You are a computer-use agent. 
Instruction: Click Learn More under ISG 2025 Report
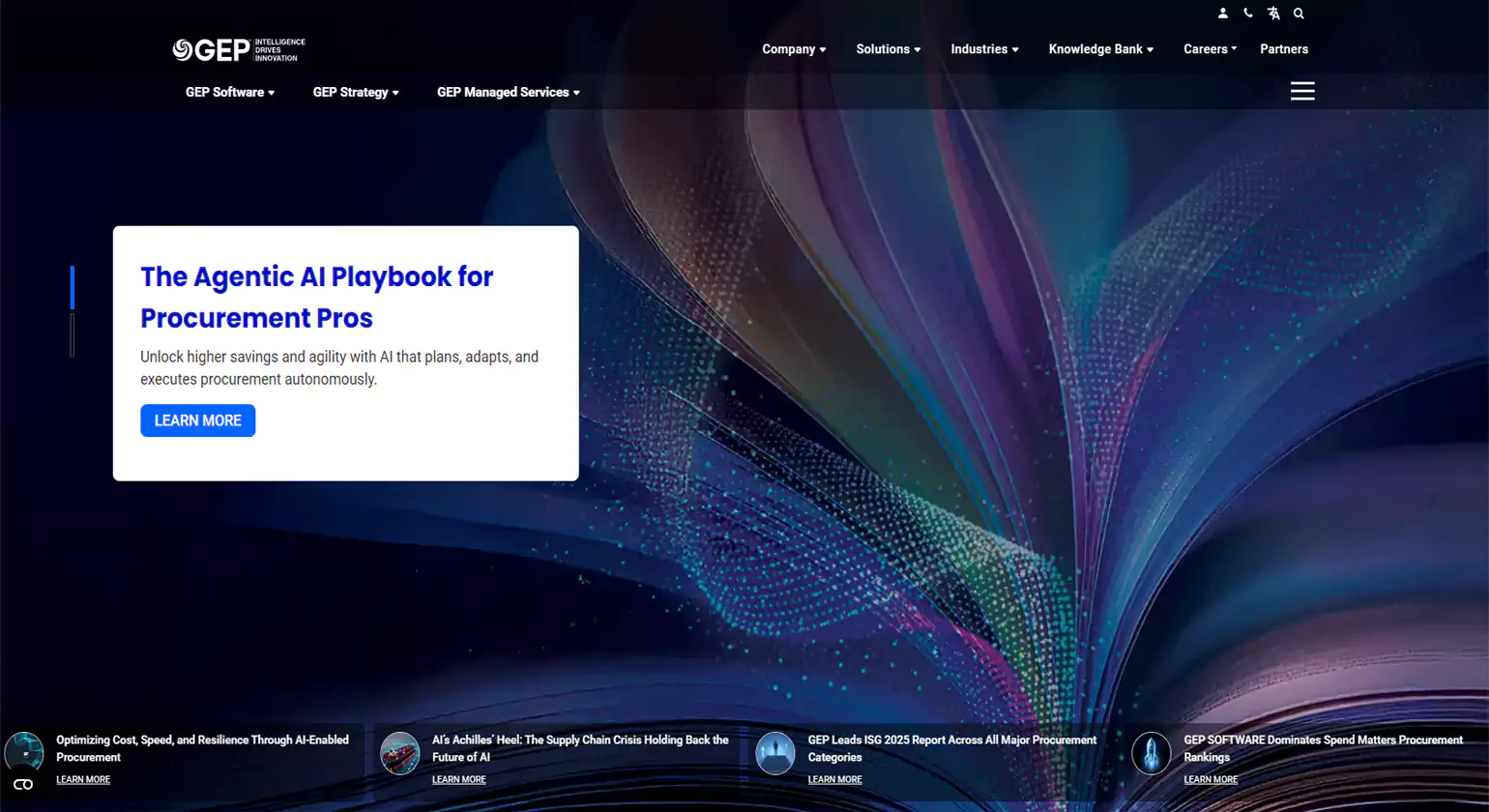point(834,779)
